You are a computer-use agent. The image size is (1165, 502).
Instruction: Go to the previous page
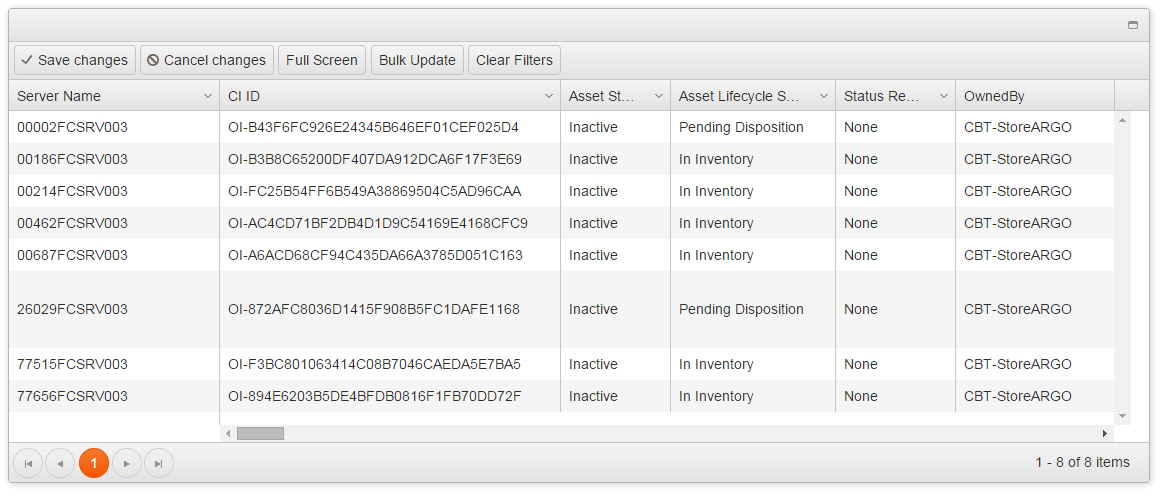click(x=60, y=463)
